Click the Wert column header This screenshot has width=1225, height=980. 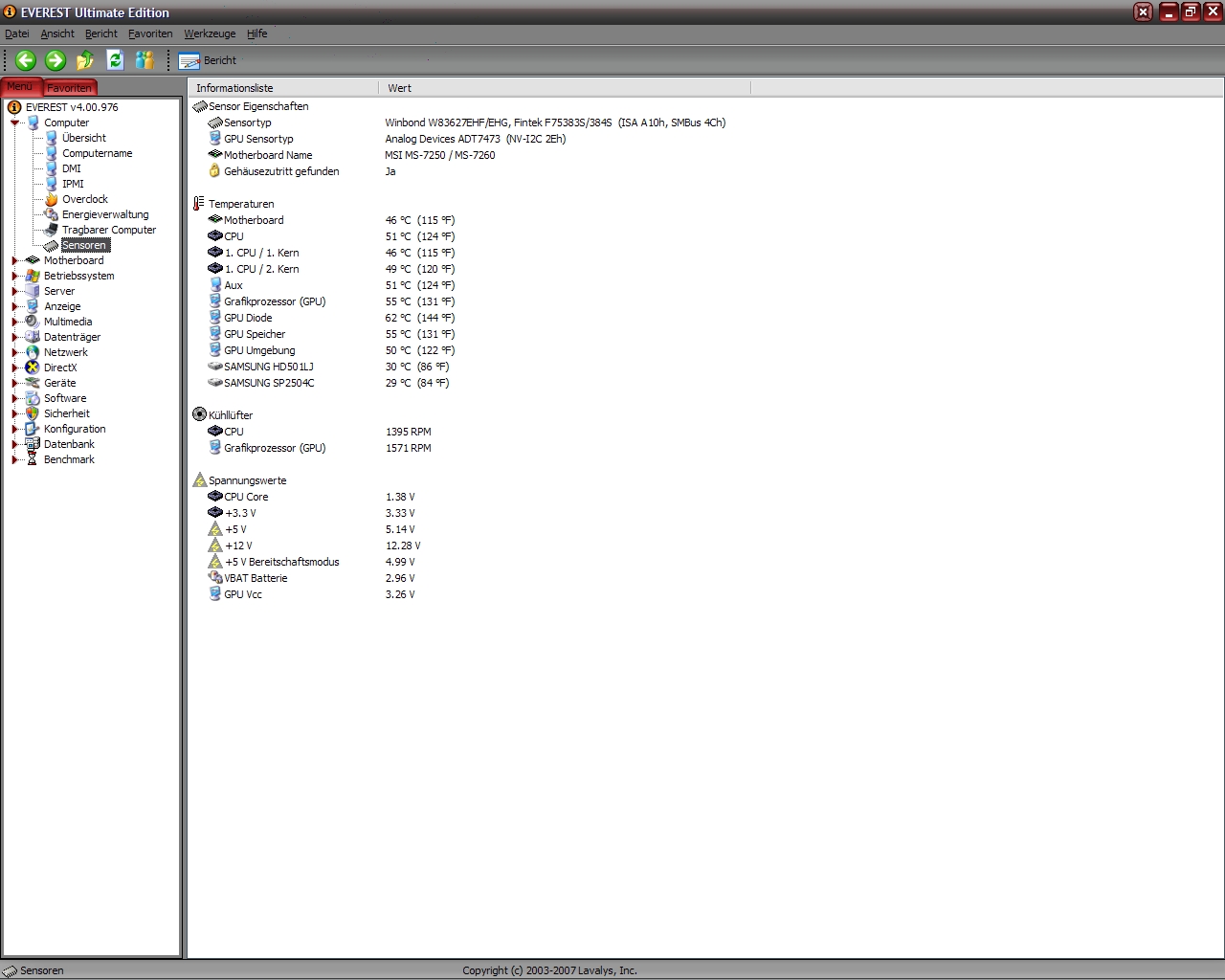click(x=565, y=88)
